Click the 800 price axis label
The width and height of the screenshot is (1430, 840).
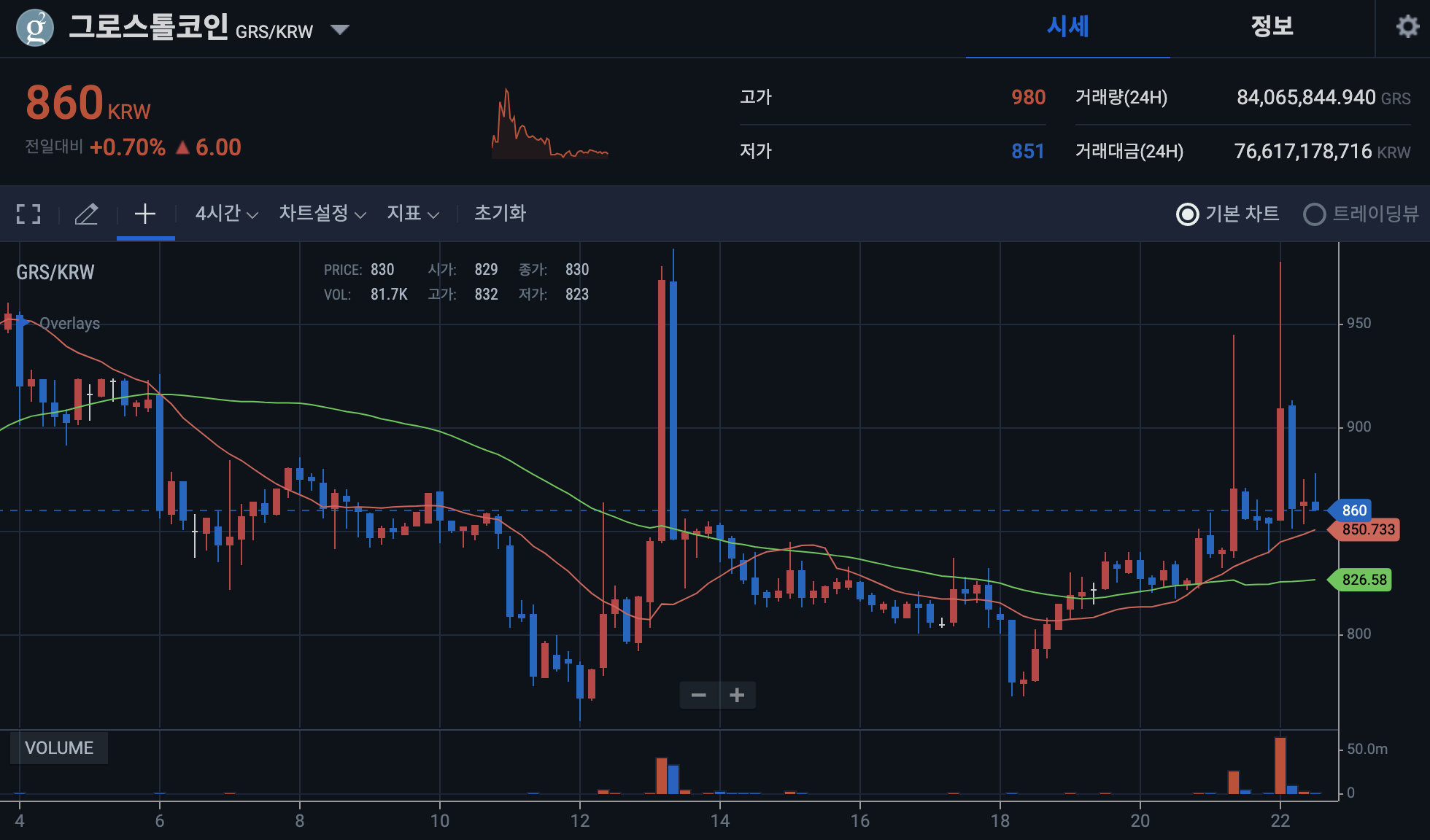tap(1358, 634)
